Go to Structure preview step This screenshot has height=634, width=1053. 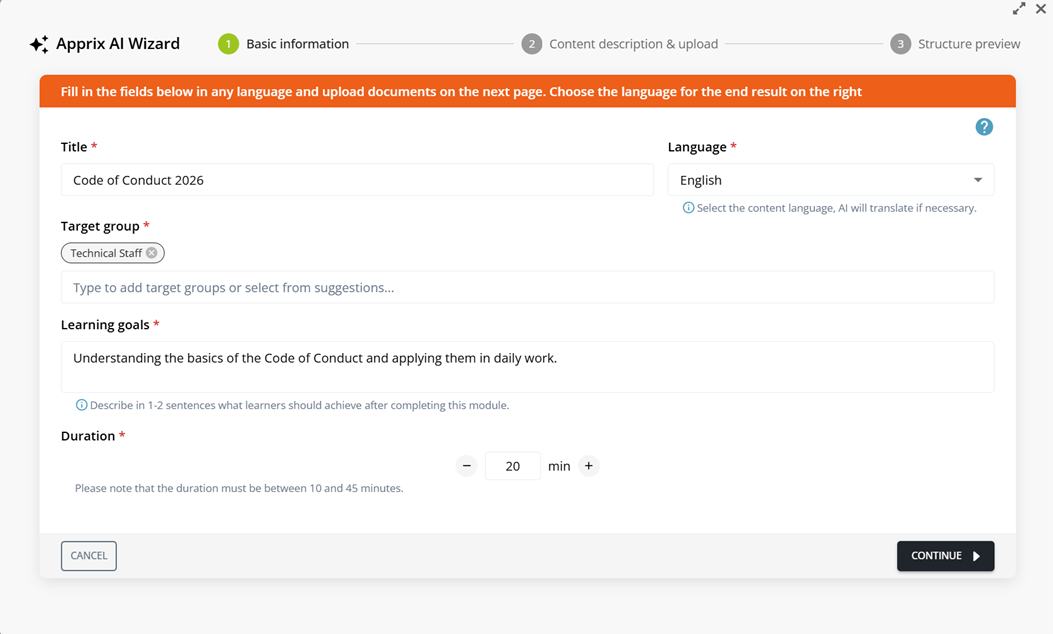coord(956,44)
